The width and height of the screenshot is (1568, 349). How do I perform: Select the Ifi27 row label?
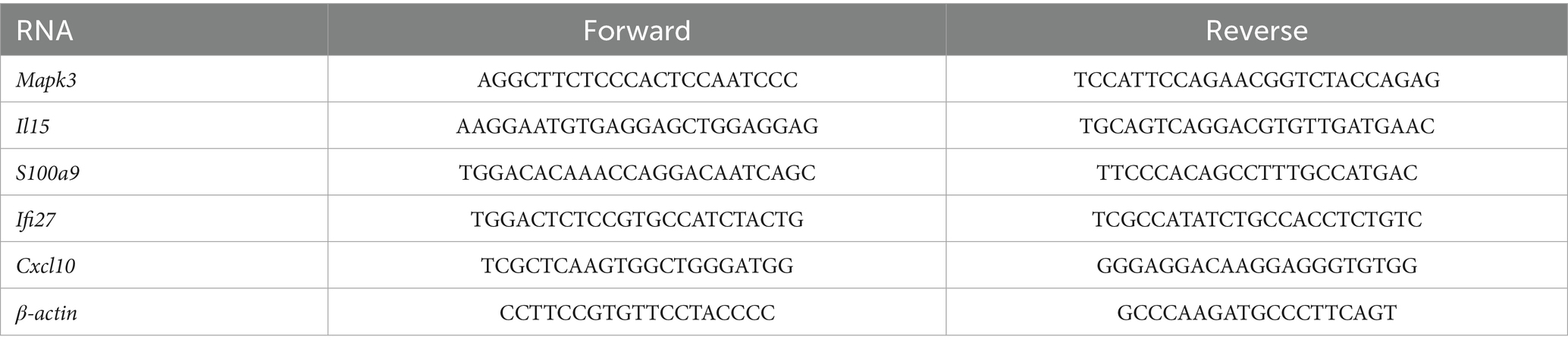click(36, 219)
